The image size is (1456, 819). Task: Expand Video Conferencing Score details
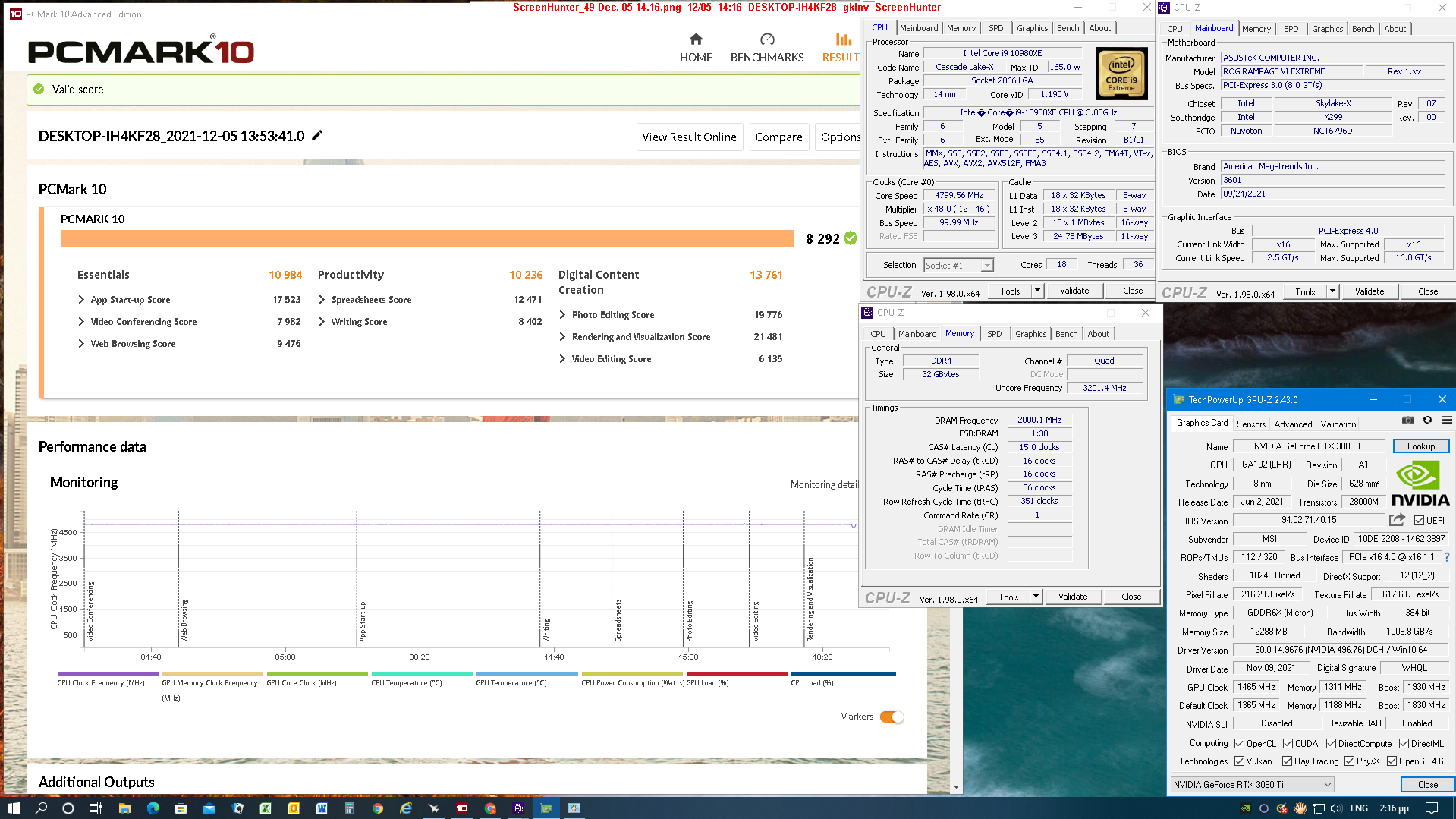(x=81, y=322)
